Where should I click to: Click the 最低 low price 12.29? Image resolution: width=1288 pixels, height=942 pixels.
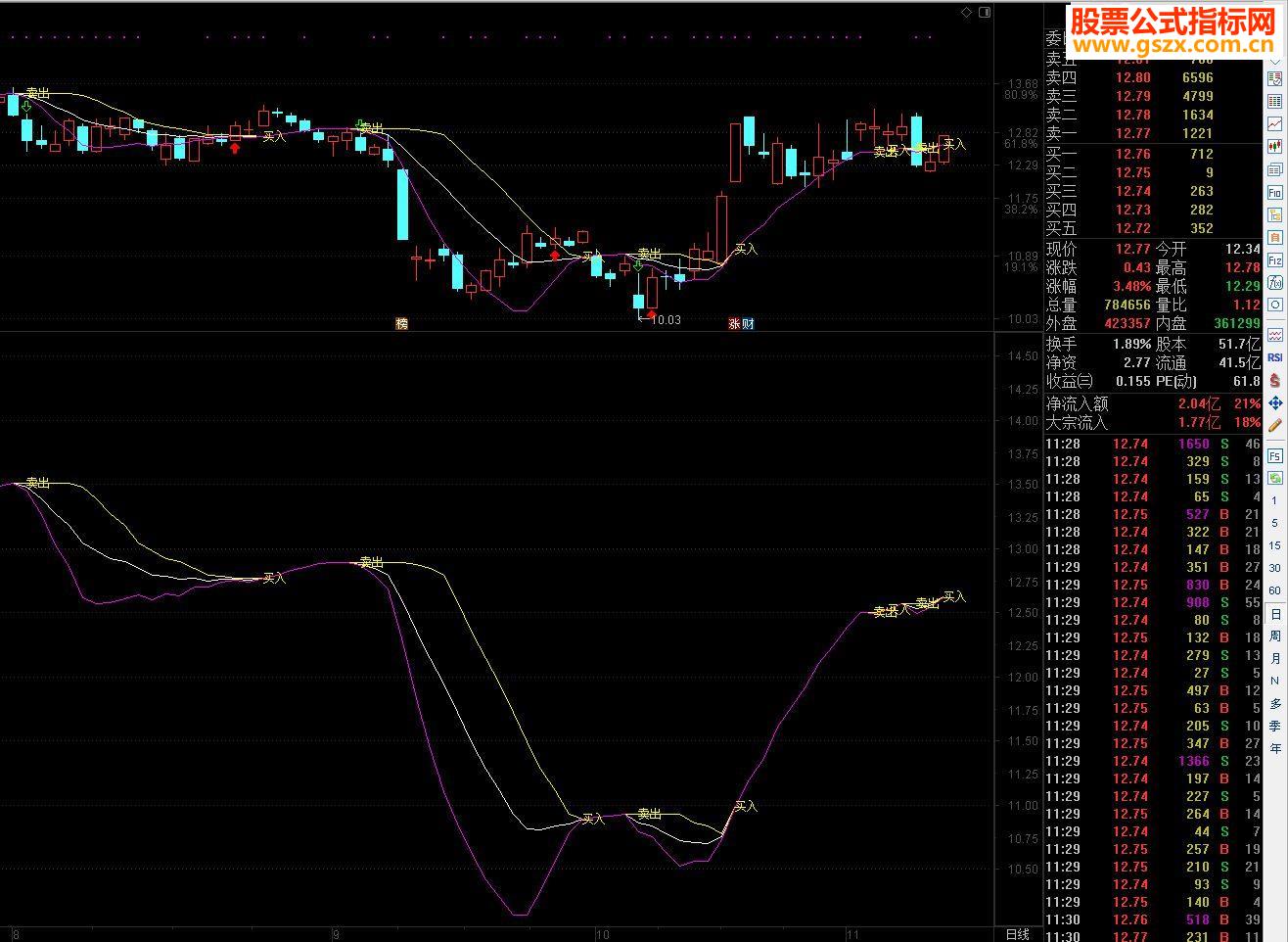coord(1243,287)
